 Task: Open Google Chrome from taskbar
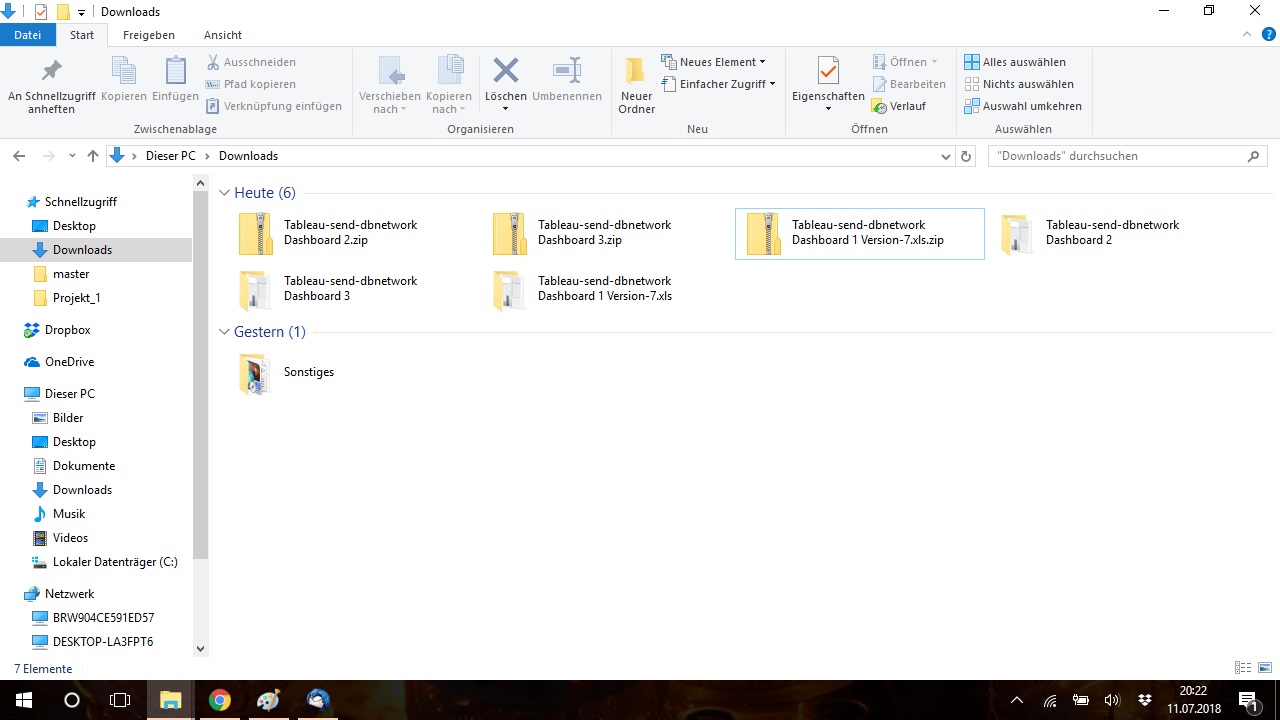tap(220, 700)
